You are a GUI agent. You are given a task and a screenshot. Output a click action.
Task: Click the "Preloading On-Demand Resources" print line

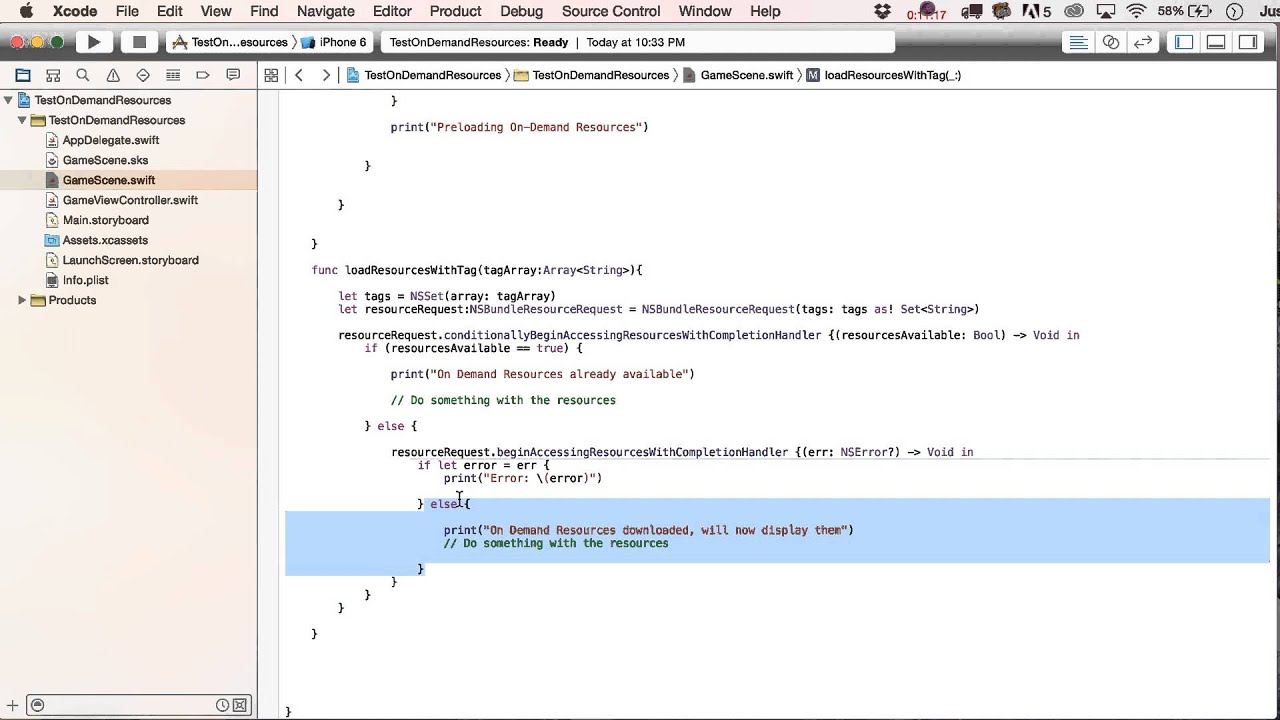[519, 127]
